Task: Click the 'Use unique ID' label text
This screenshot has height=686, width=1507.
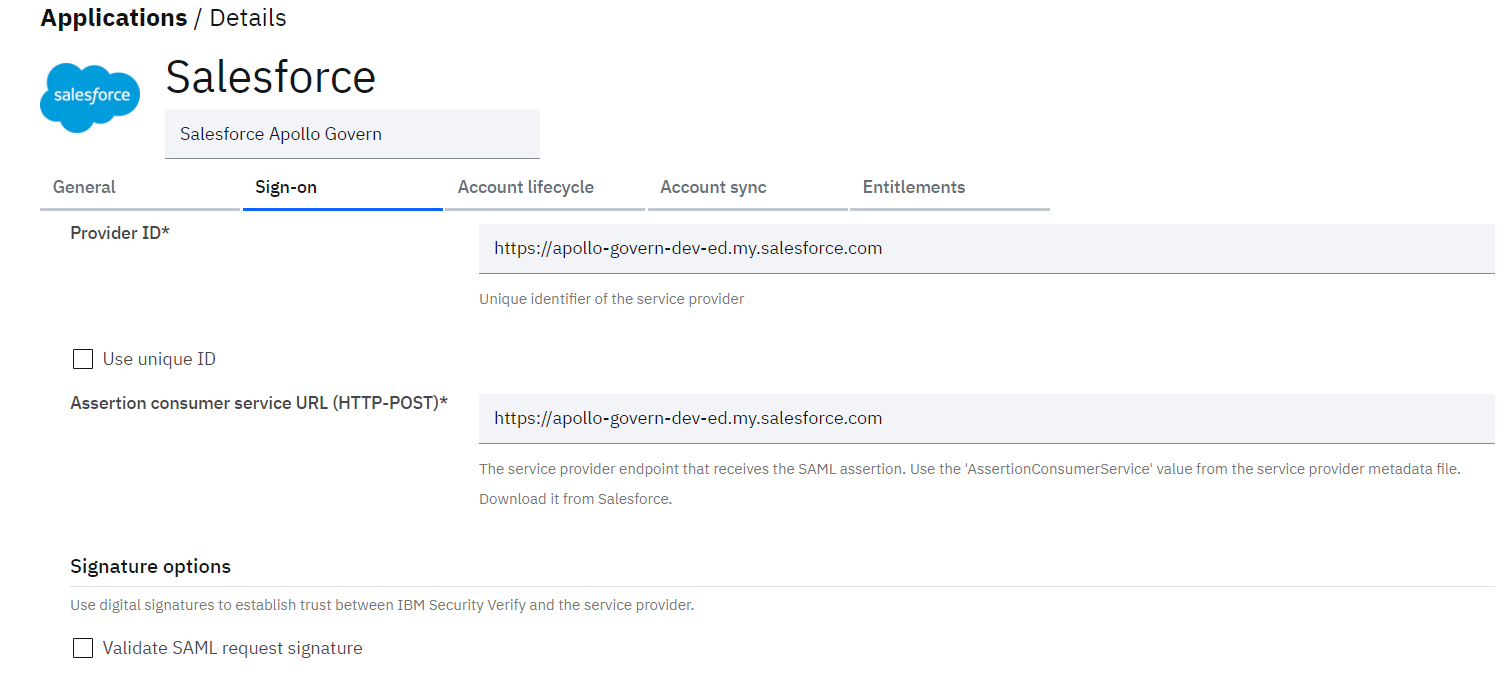Action: [159, 359]
